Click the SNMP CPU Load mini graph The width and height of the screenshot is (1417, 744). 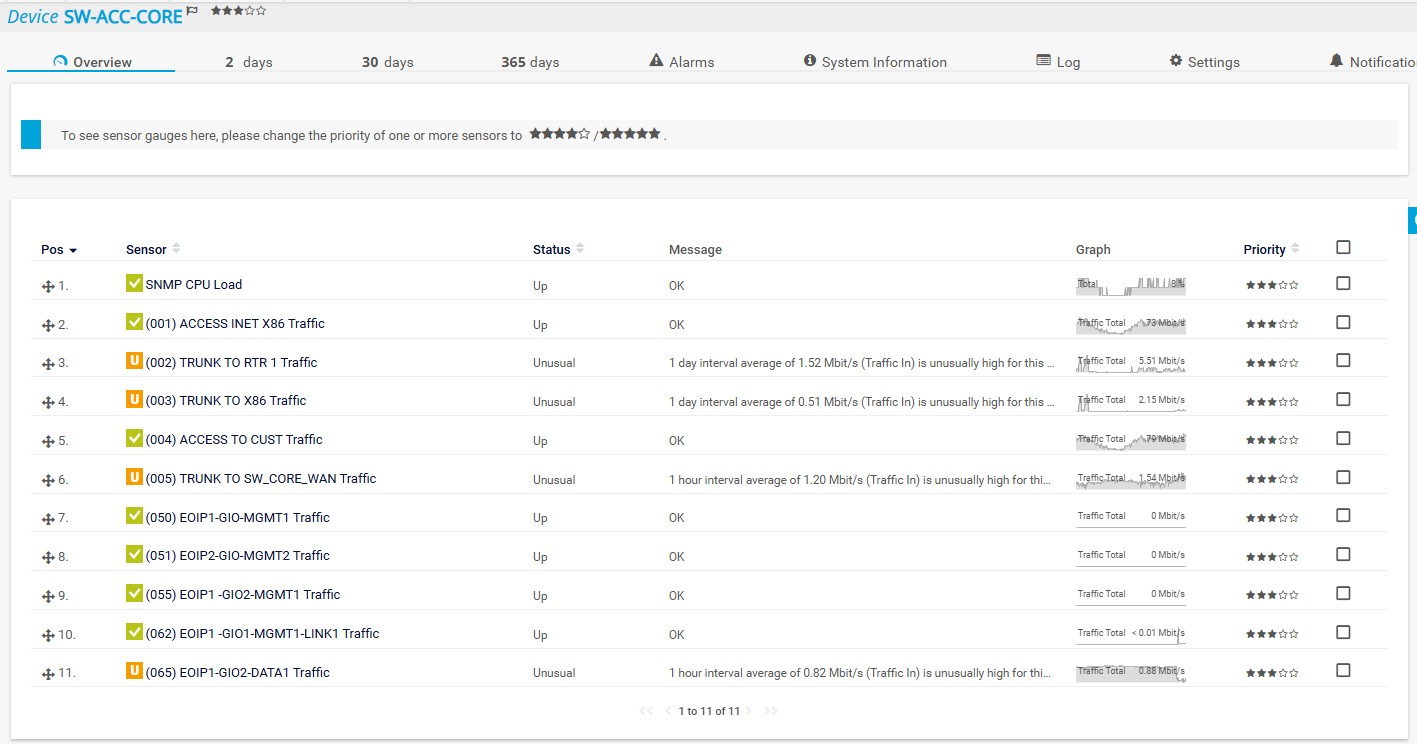[1130, 285]
